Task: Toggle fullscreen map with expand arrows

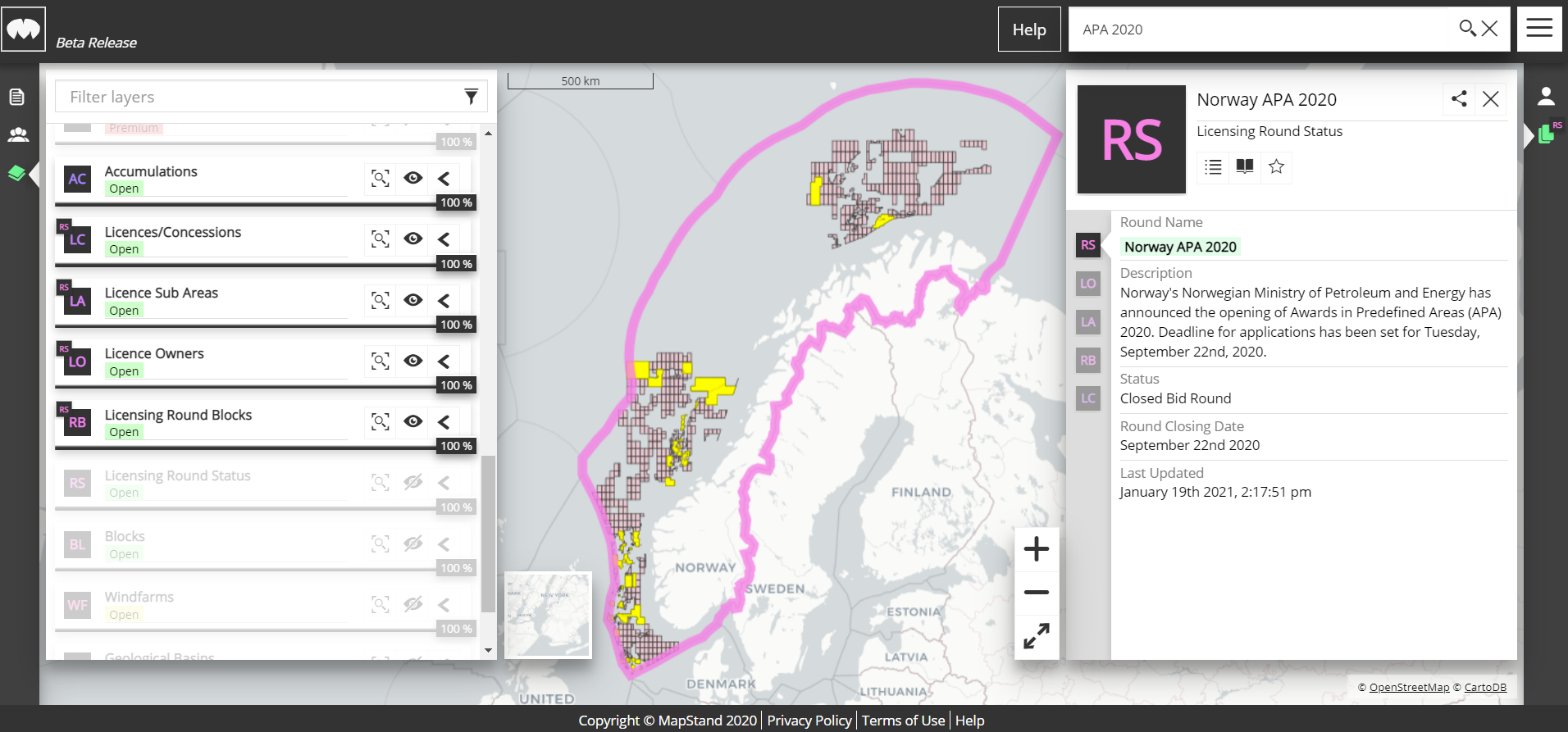Action: 1037,636
